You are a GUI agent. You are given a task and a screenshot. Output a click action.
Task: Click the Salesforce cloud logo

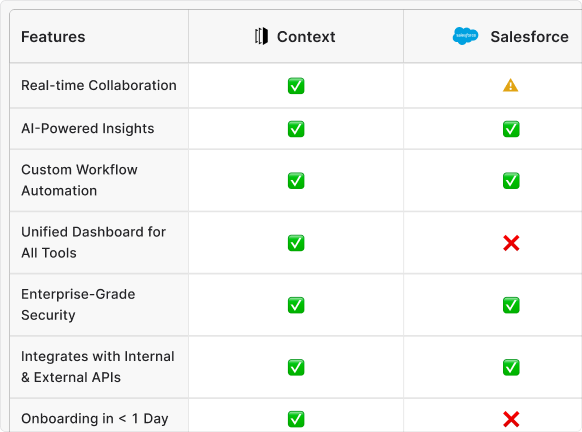click(x=465, y=36)
